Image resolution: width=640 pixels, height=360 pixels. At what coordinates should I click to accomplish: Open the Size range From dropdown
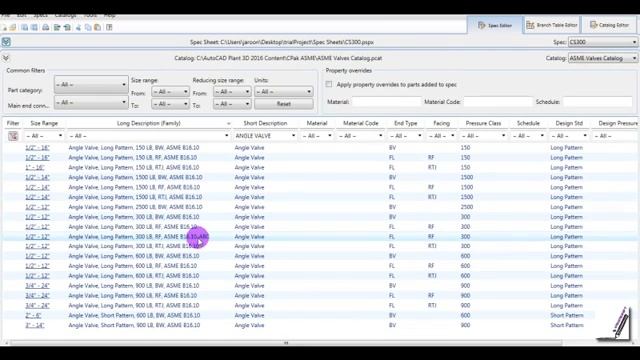(170, 92)
